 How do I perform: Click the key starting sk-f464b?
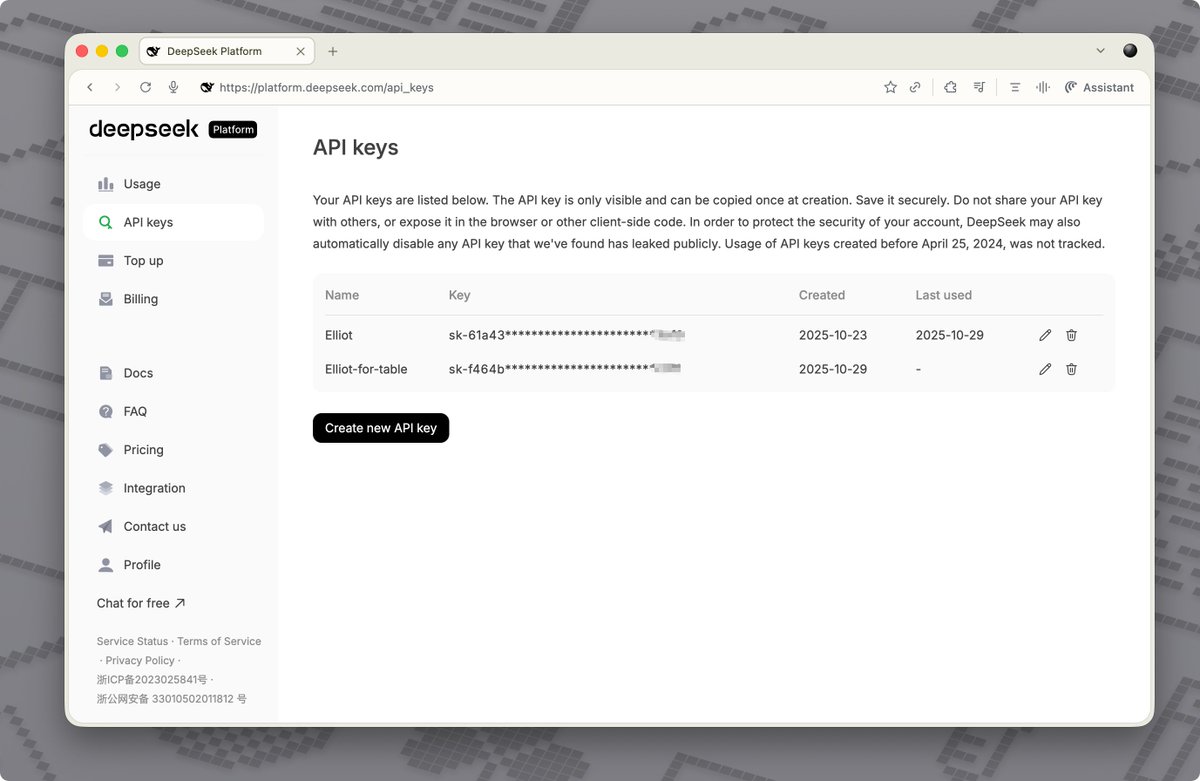565,369
